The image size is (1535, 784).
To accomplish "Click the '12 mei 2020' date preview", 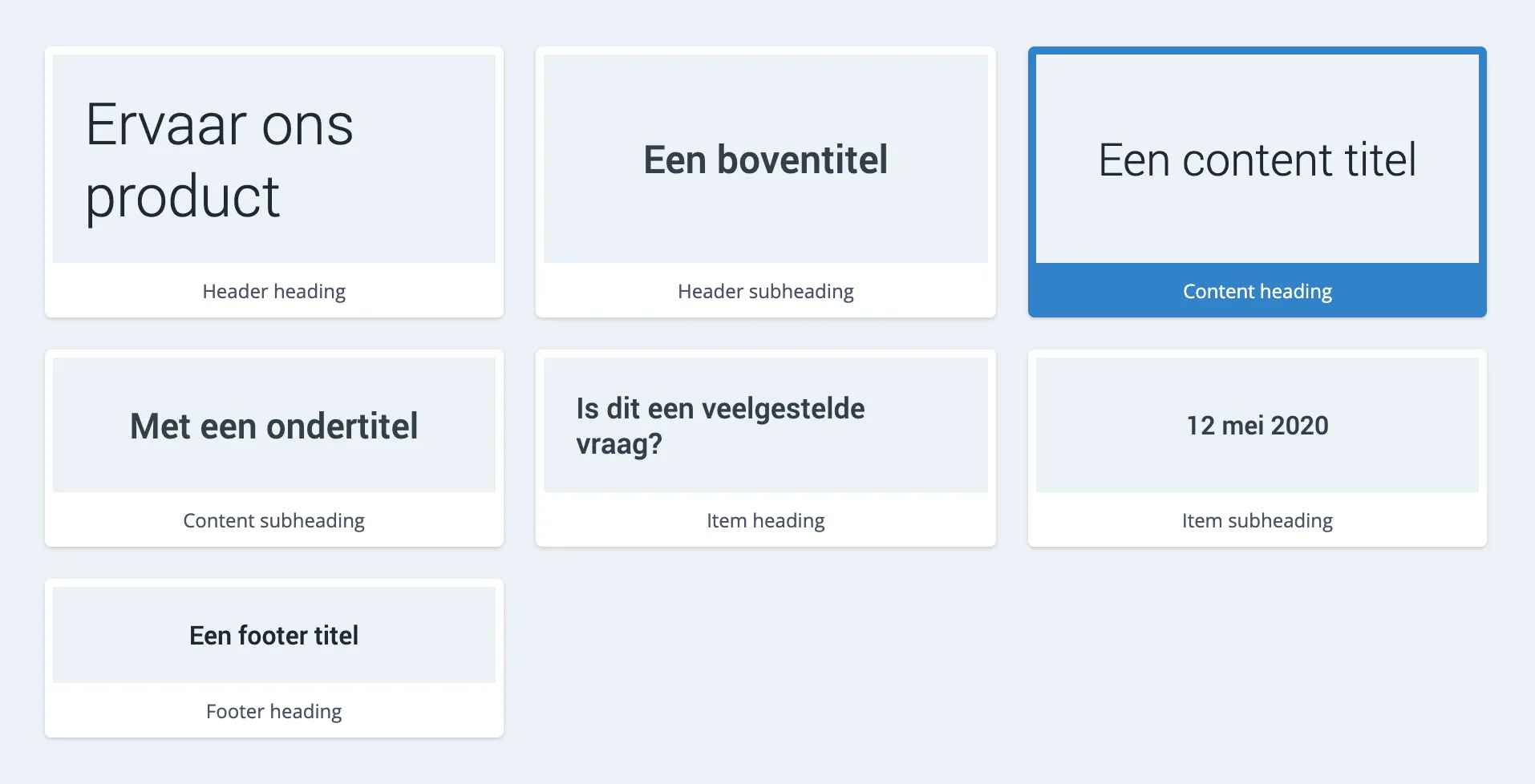I will pos(1257,425).
